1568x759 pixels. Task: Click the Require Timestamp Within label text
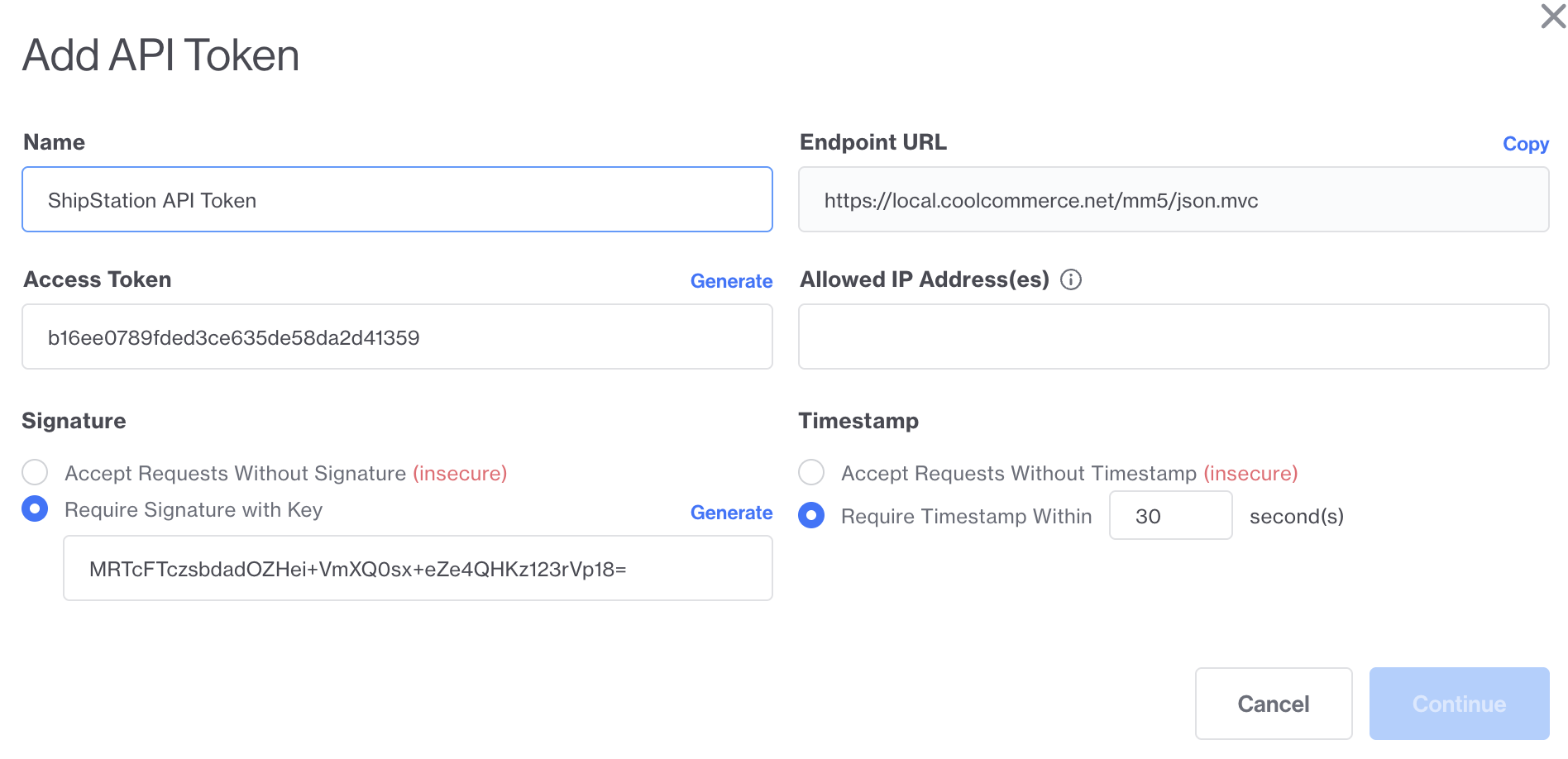coord(966,517)
